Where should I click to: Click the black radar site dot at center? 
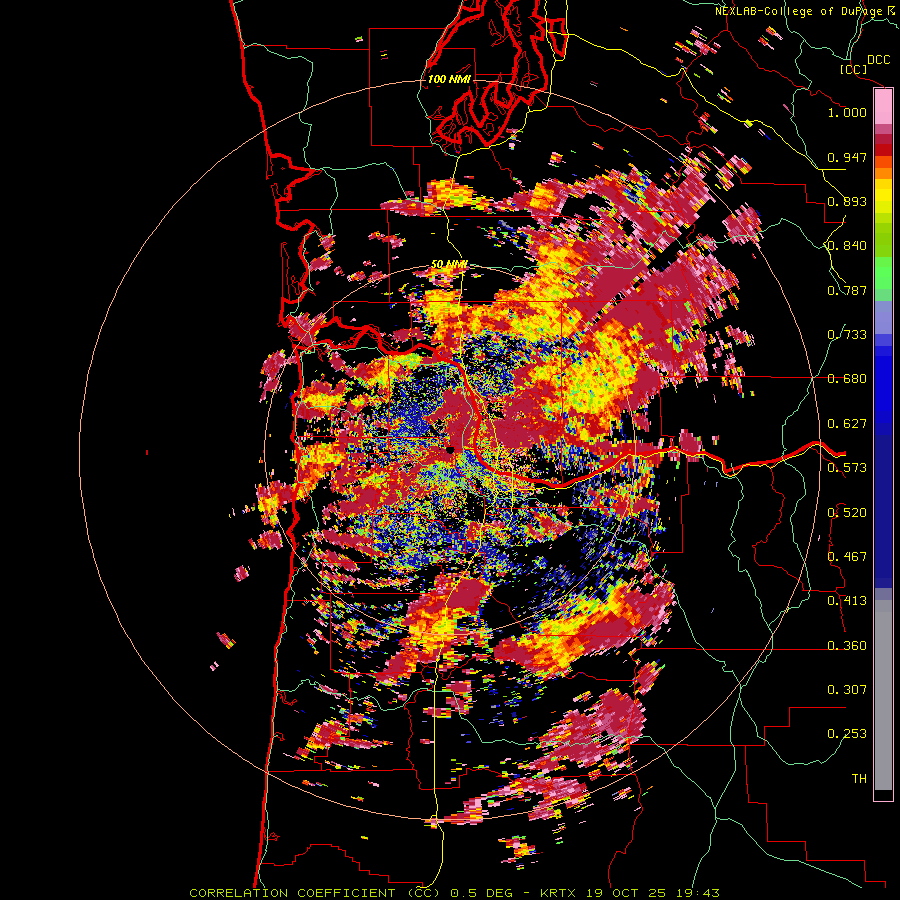tap(451, 450)
